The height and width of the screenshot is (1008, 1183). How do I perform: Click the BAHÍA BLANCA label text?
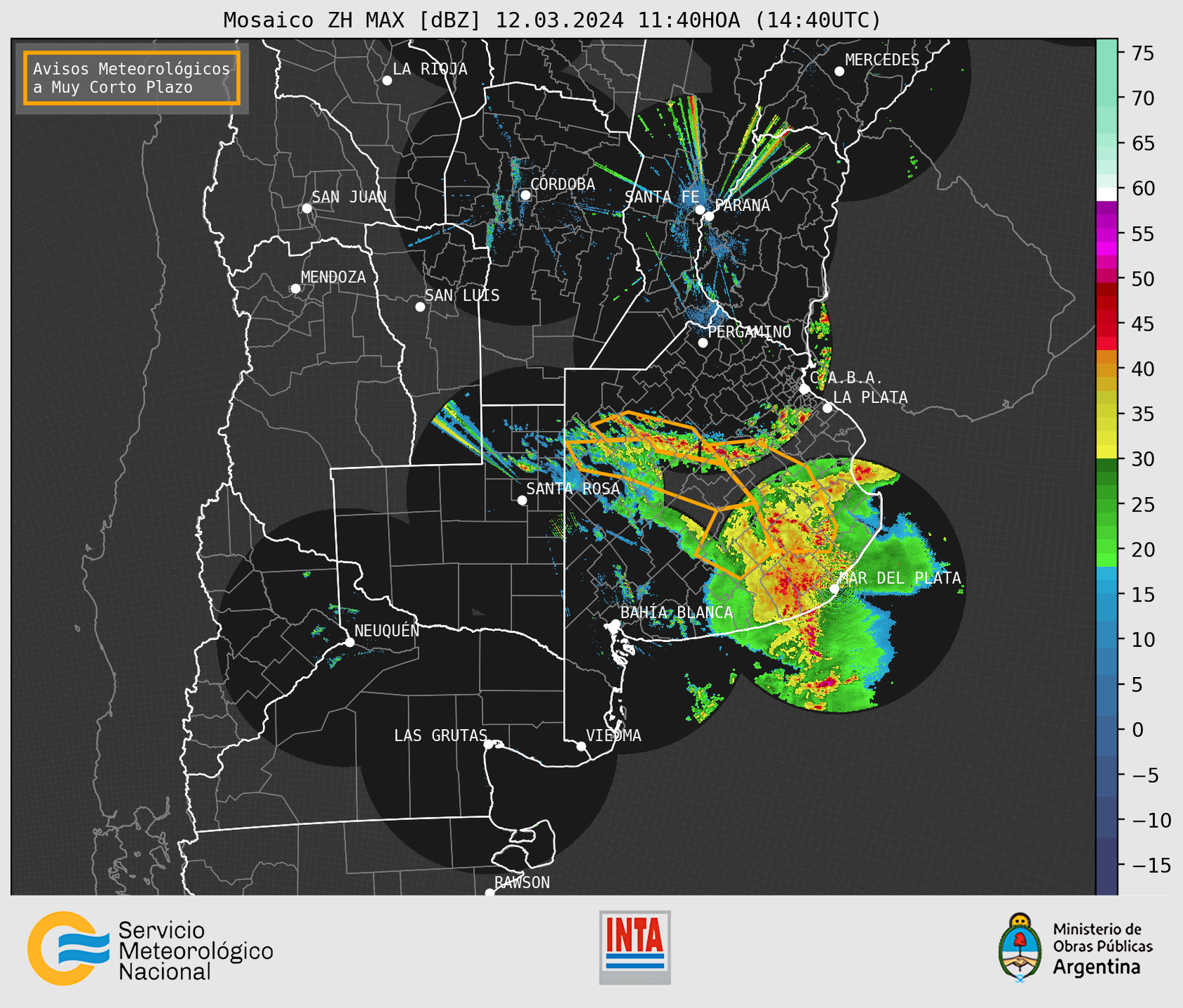677,613
